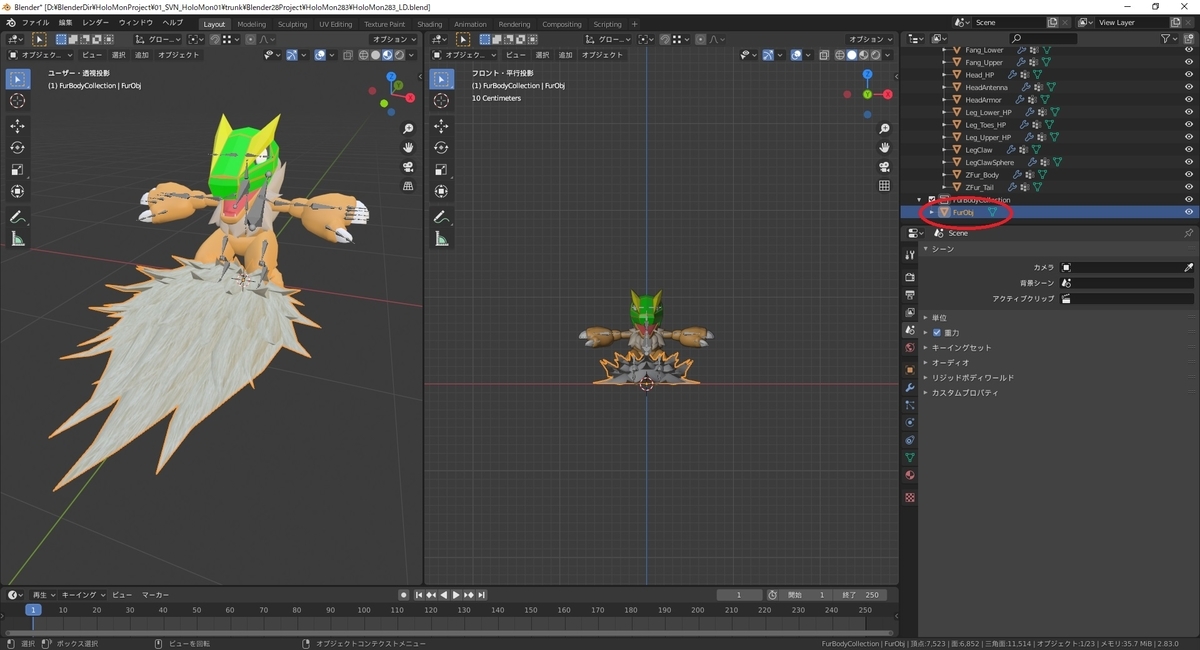
Task: Open the ウィンドウ menu
Action: (136, 22)
